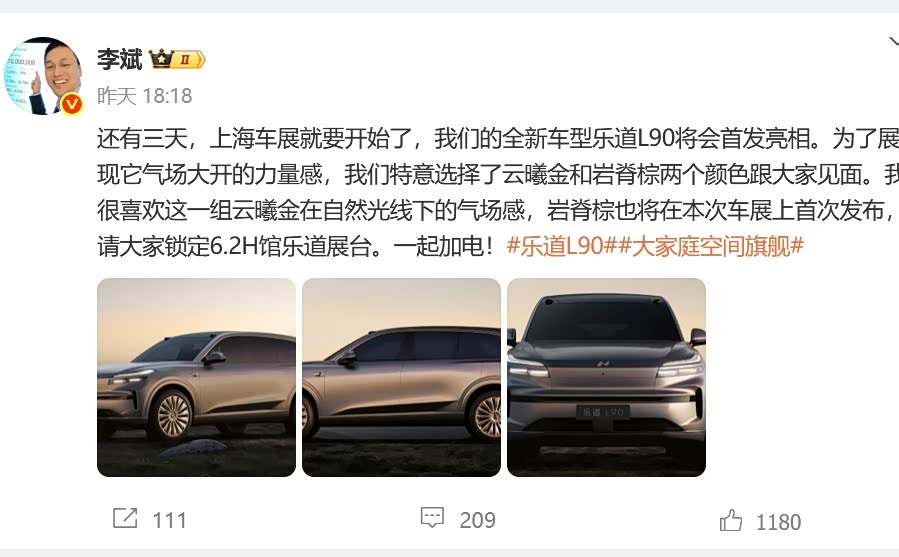View post timestamp 昨天 18:18
The image size is (899, 557).
click(144, 96)
